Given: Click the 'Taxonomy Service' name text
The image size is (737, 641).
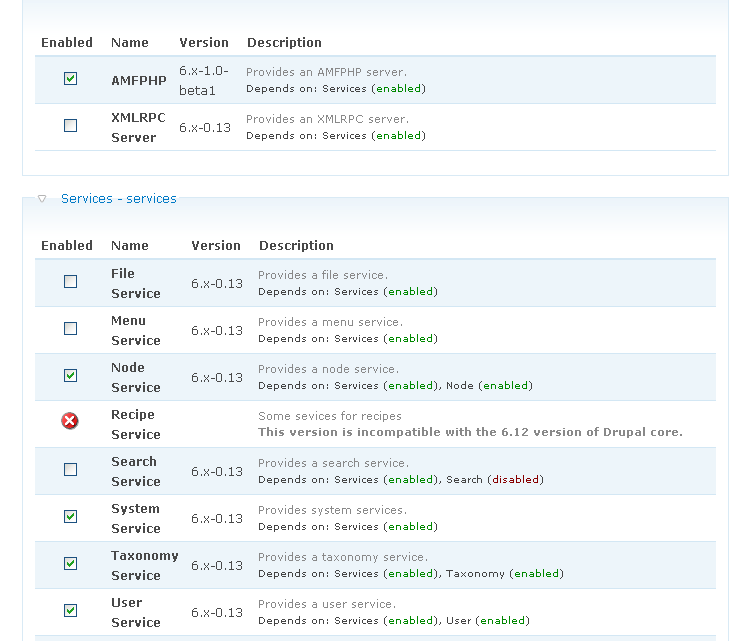Looking at the screenshot, I should [x=145, y=565].
